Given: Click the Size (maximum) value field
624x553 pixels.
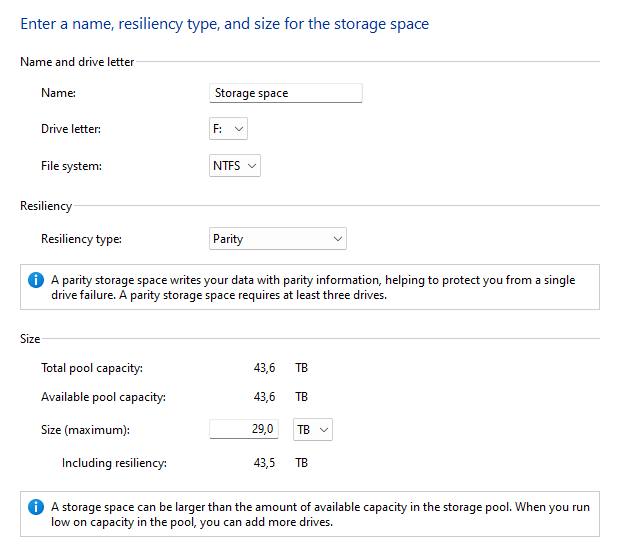Looking at the screenshot, I should tap(244, 429).
